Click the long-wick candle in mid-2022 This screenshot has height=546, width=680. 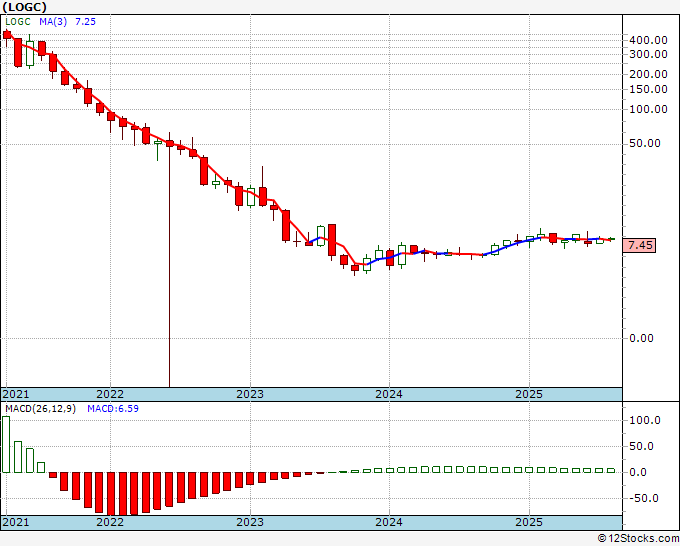coord(170,260)
